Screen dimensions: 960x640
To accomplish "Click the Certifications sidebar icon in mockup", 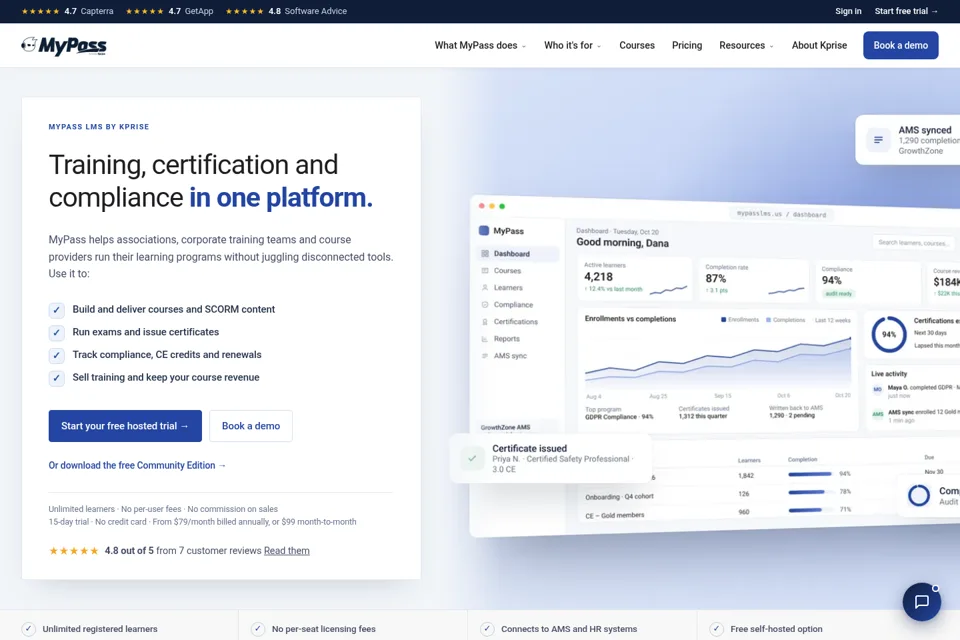I will point(485,322).
